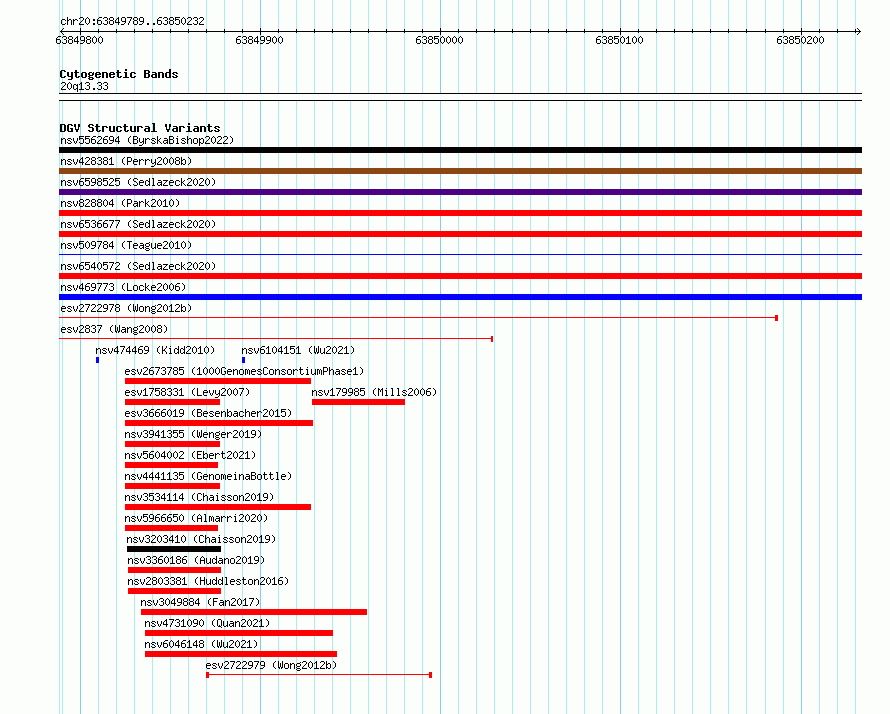
Task: Click the nsv474469 (Kidd2010) label
Action: pos(155,350)
